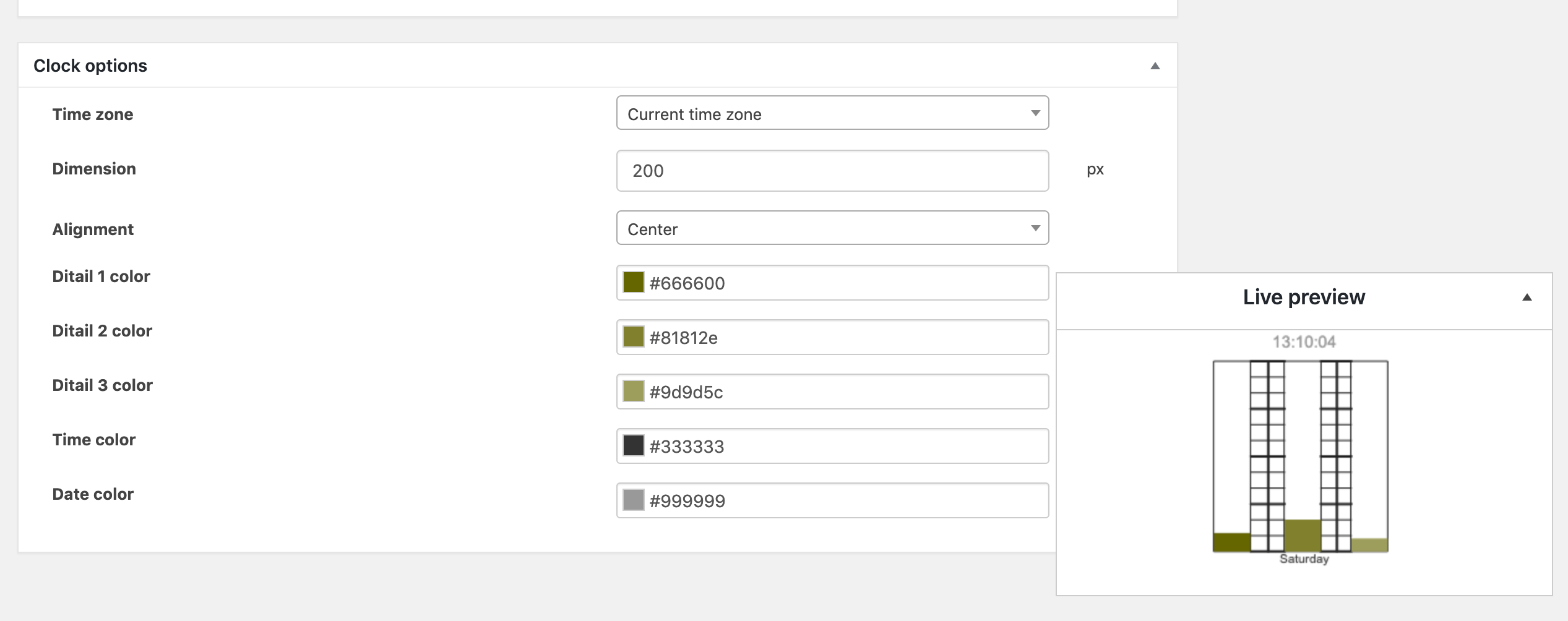Image resolution: width=1568 pixels, height=621 pixels.
Task: Click the Date color label
Action: tap(93, 494)
